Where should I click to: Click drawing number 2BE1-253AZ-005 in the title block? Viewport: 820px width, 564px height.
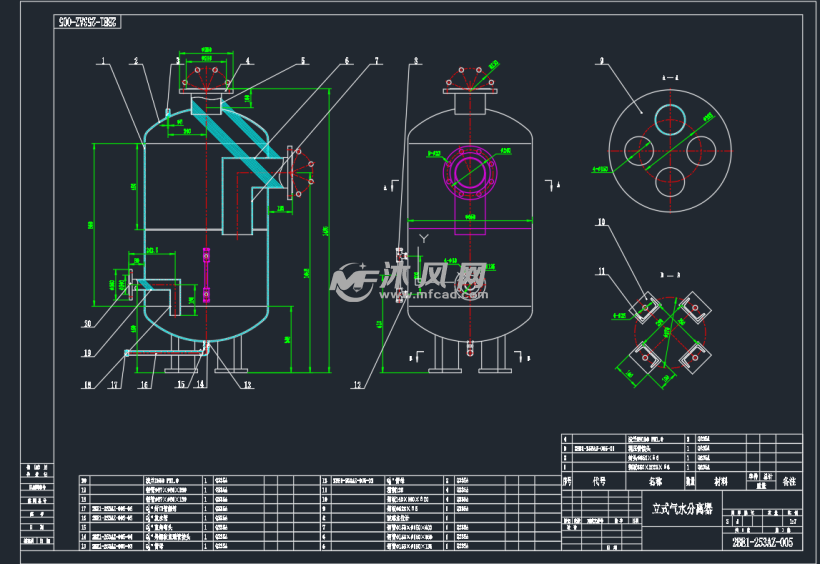(761, 542)
